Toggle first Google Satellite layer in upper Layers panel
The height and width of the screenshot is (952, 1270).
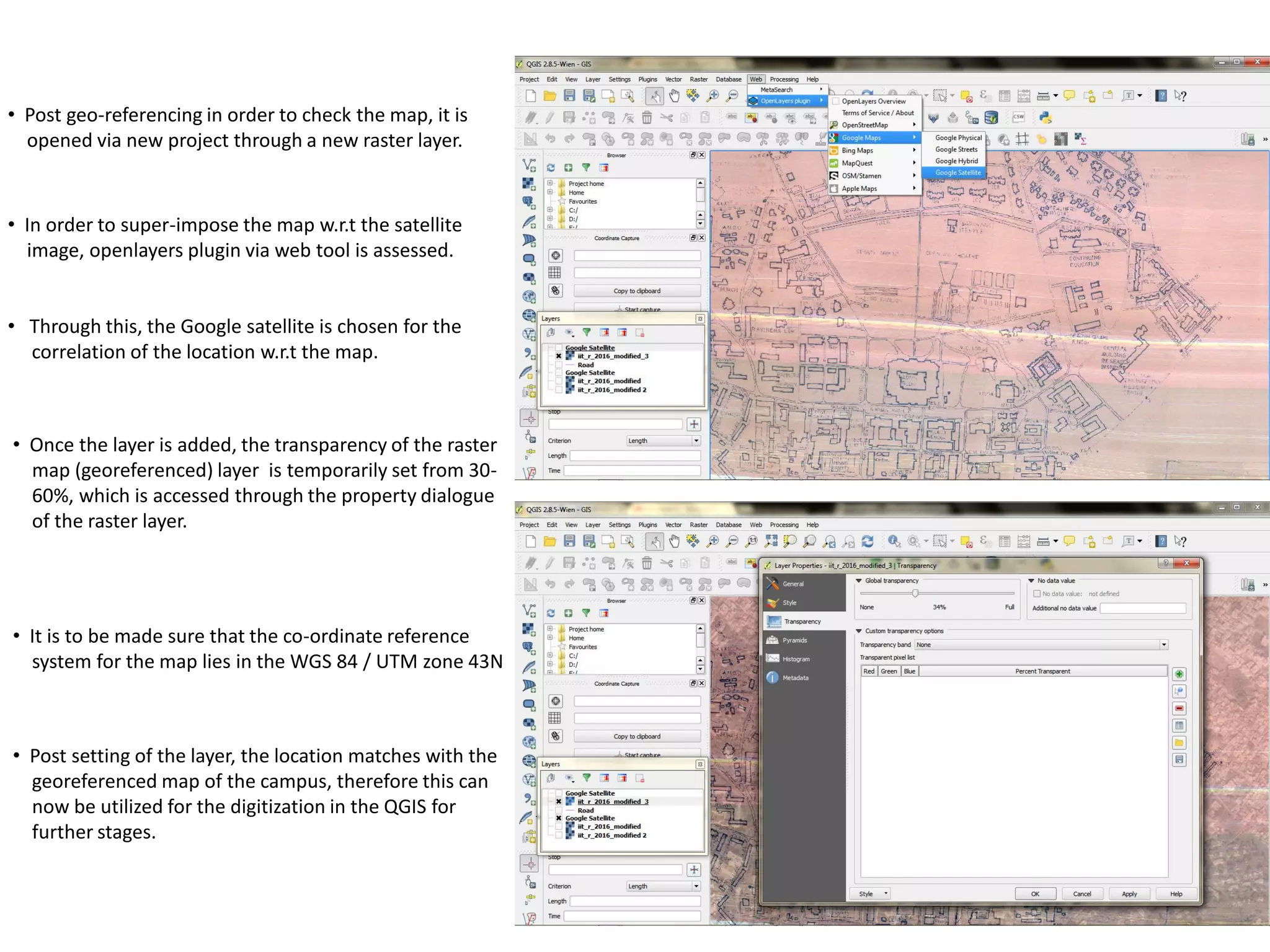[x=559, y=348]
